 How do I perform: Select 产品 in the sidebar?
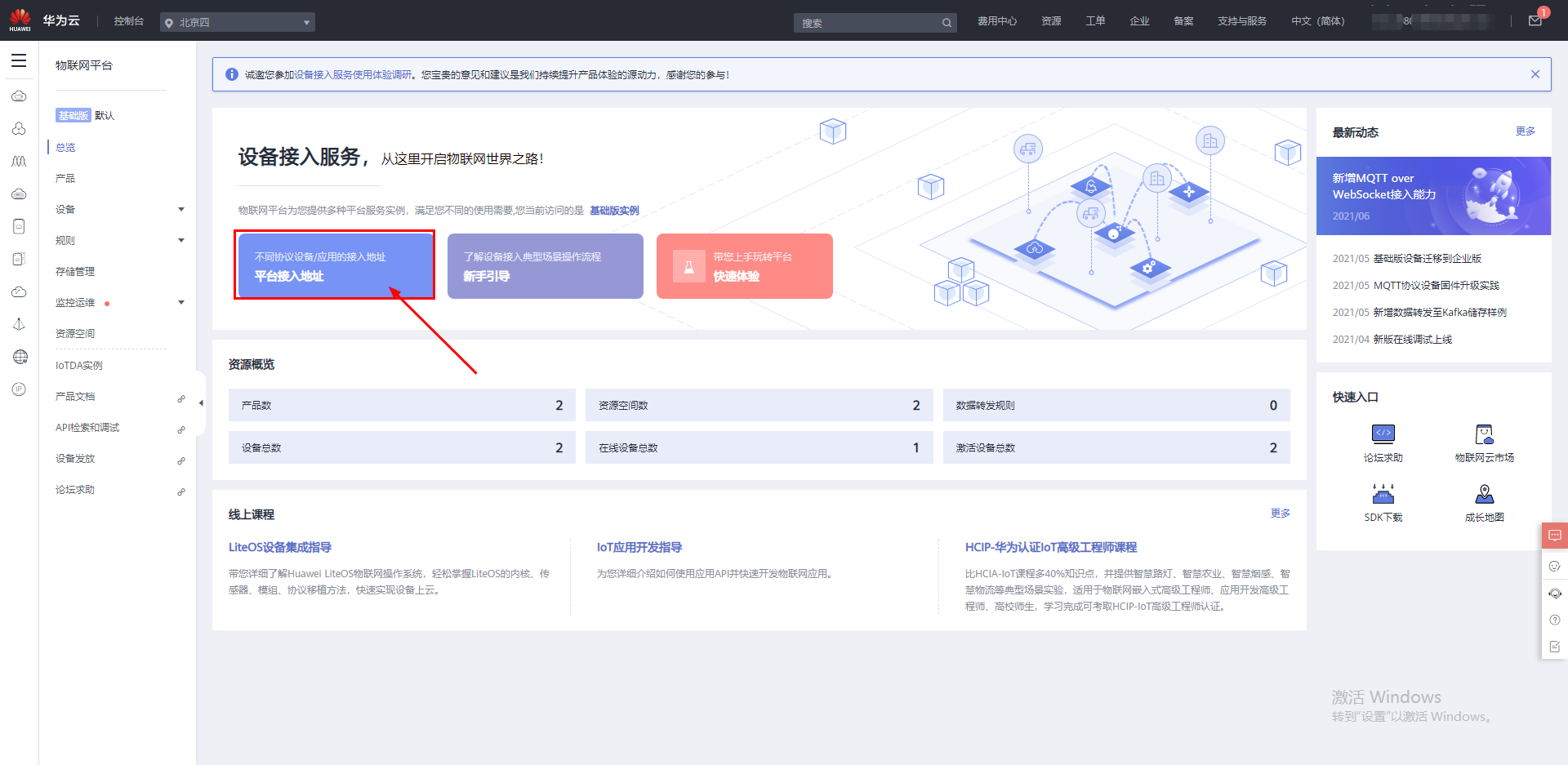tap(65, 179)
